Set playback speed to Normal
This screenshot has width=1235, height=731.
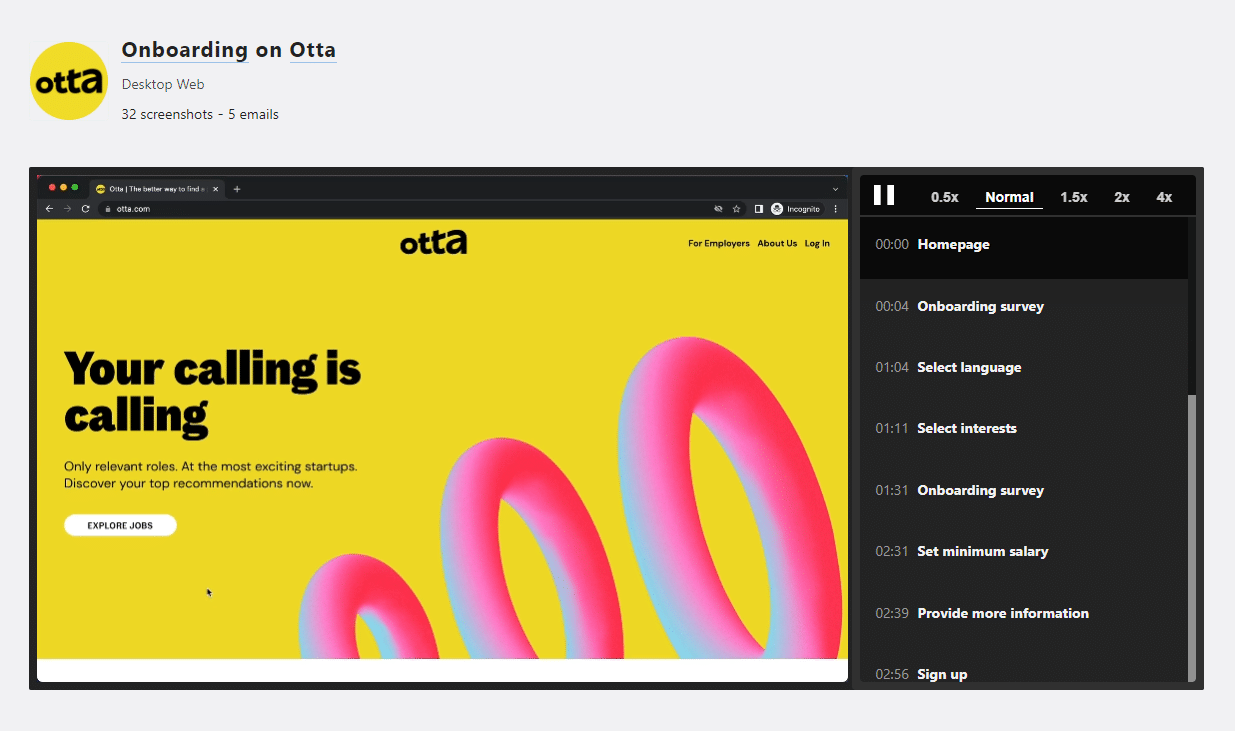click(x=1009, y=197)
